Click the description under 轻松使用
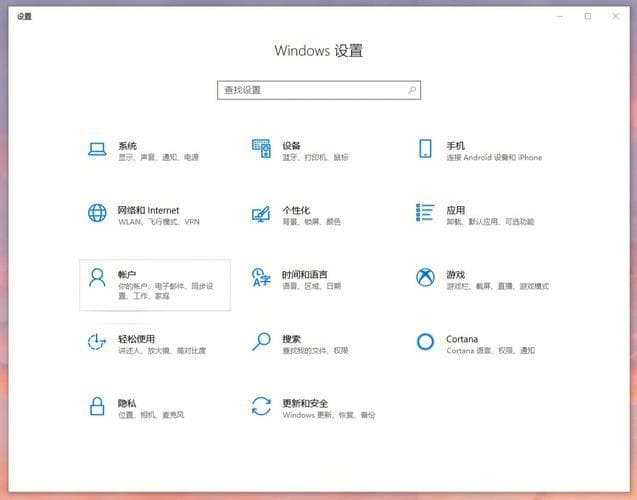The image size is (637, 500). [162, 351]
